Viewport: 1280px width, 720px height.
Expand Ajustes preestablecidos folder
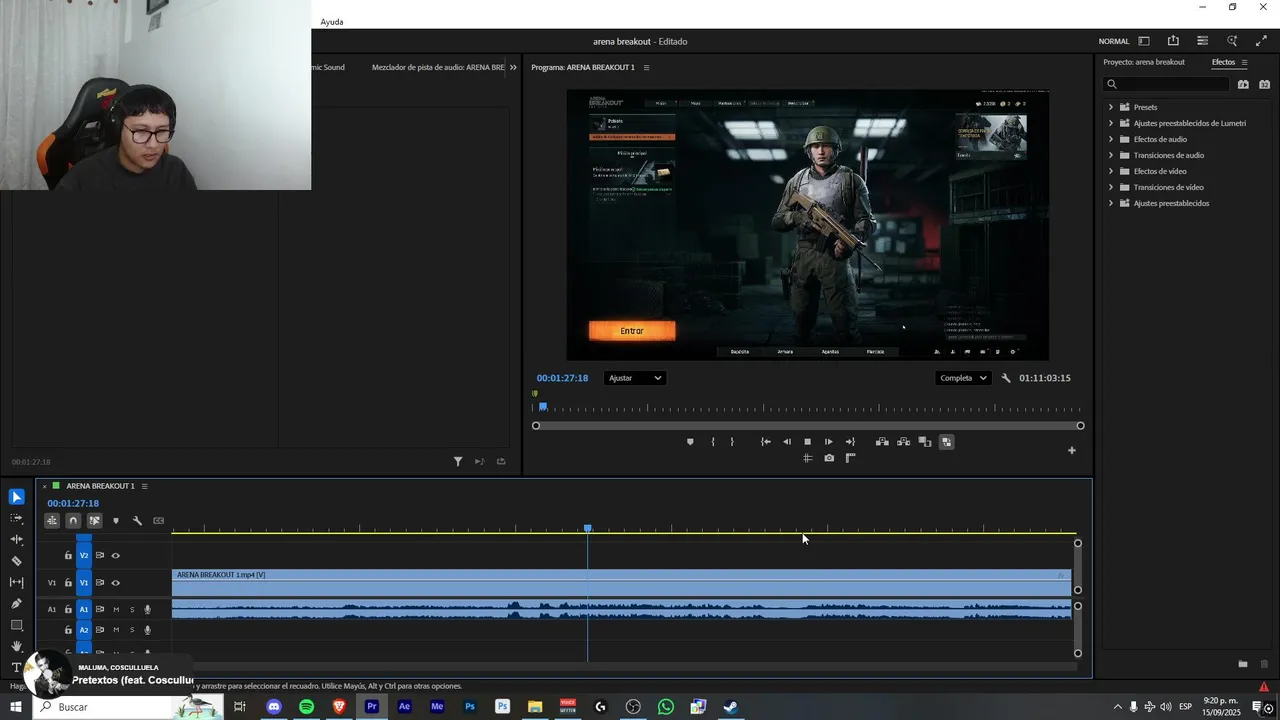pyautogui.click(x=1110, y=203)
